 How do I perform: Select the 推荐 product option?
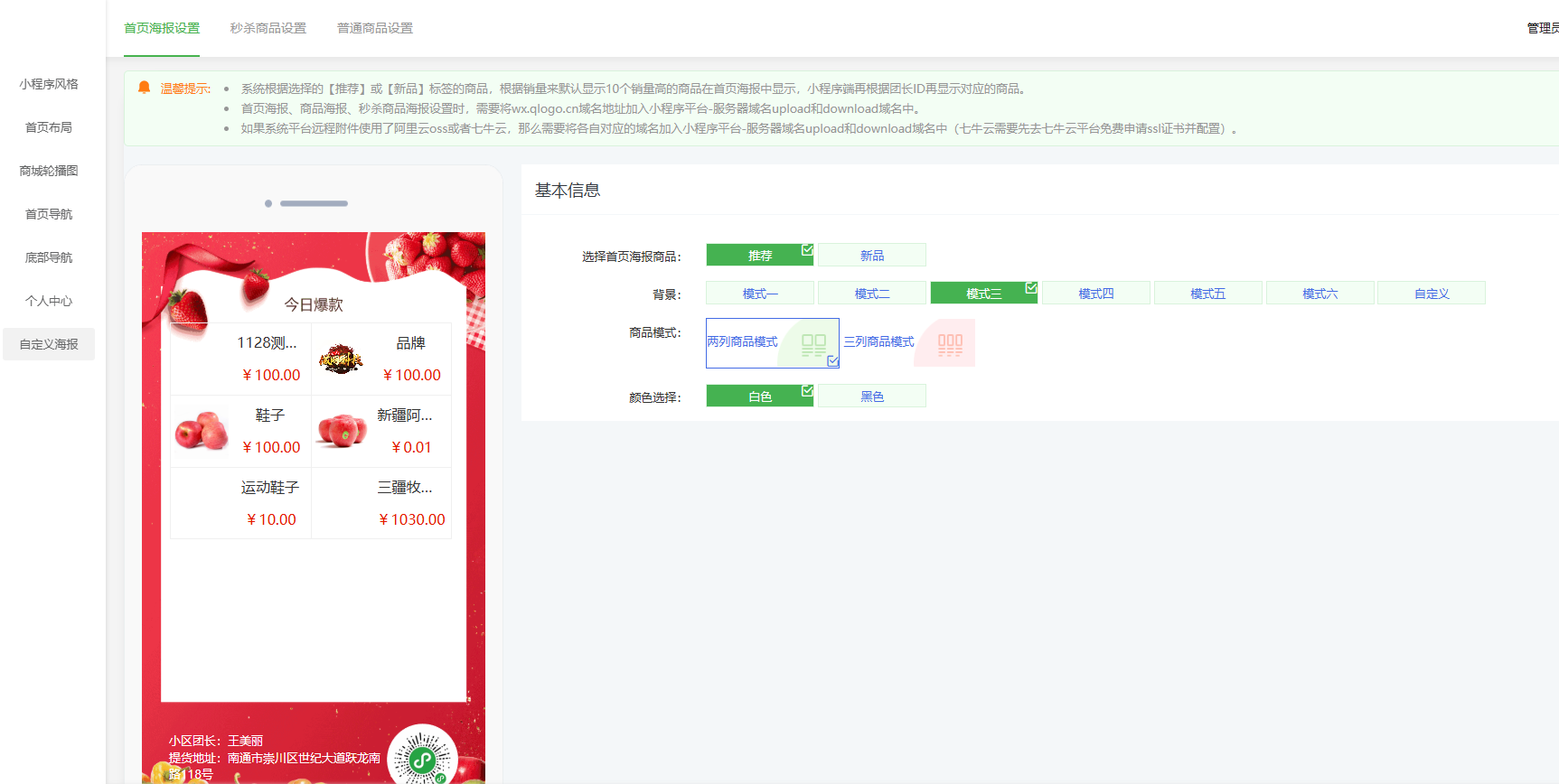pyautogui.click(x=759, y=256)
